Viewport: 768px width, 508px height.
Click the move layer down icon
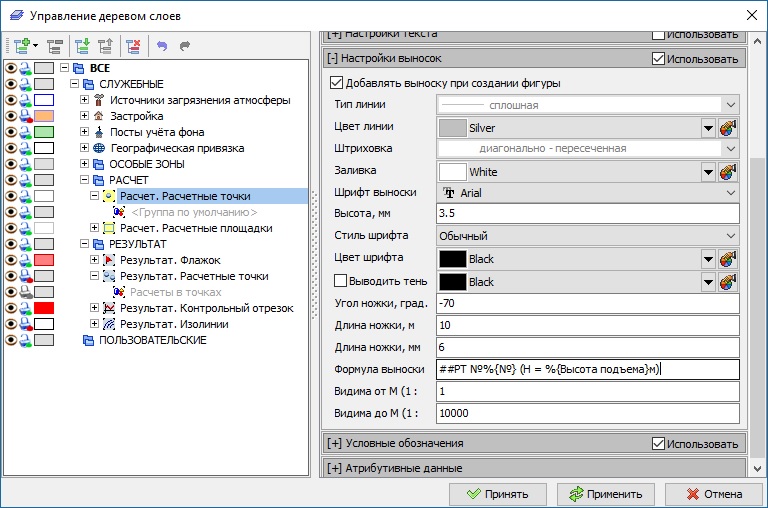click(82, 45)
